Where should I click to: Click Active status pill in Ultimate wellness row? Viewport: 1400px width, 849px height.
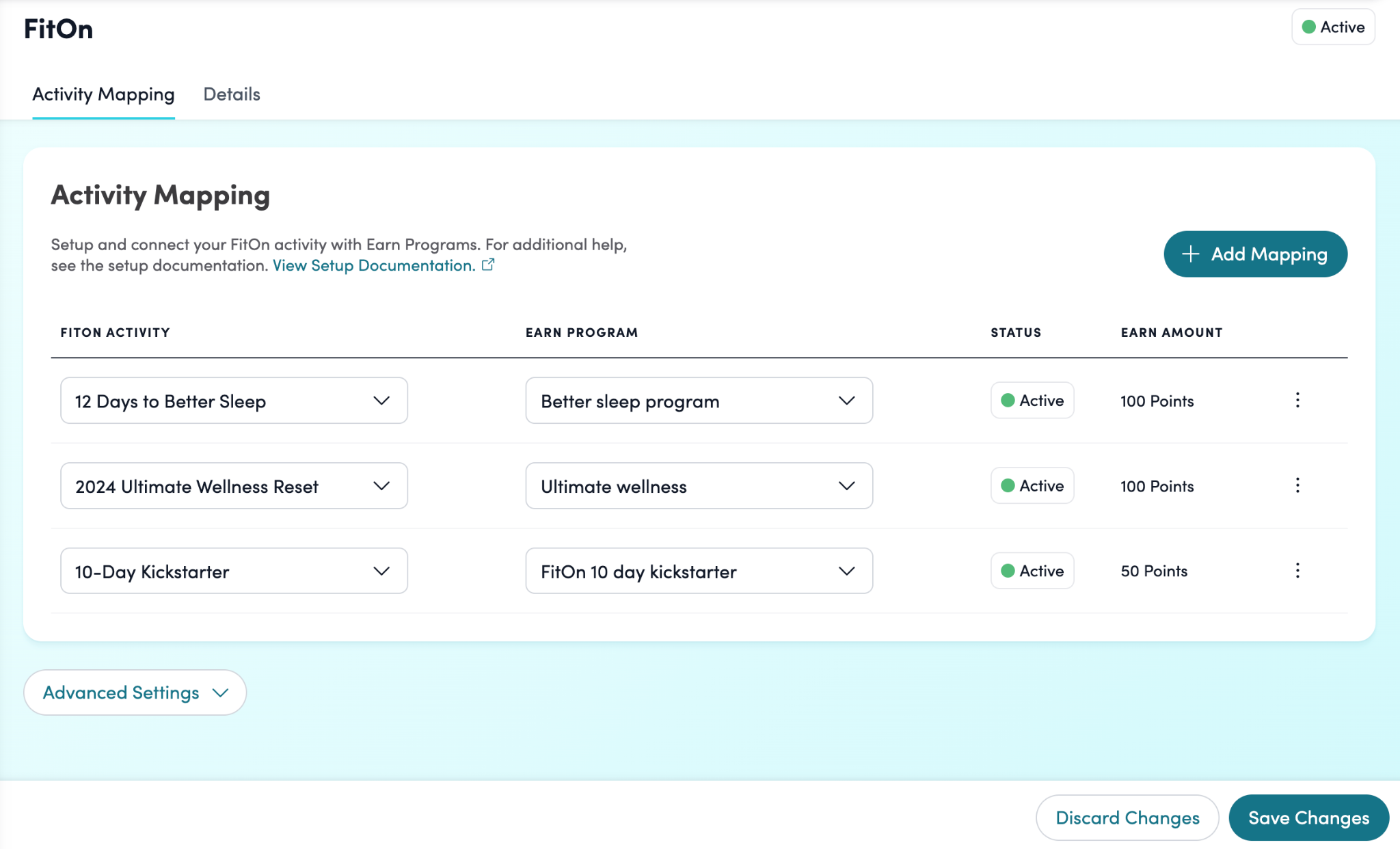[x=1032, y=486]
